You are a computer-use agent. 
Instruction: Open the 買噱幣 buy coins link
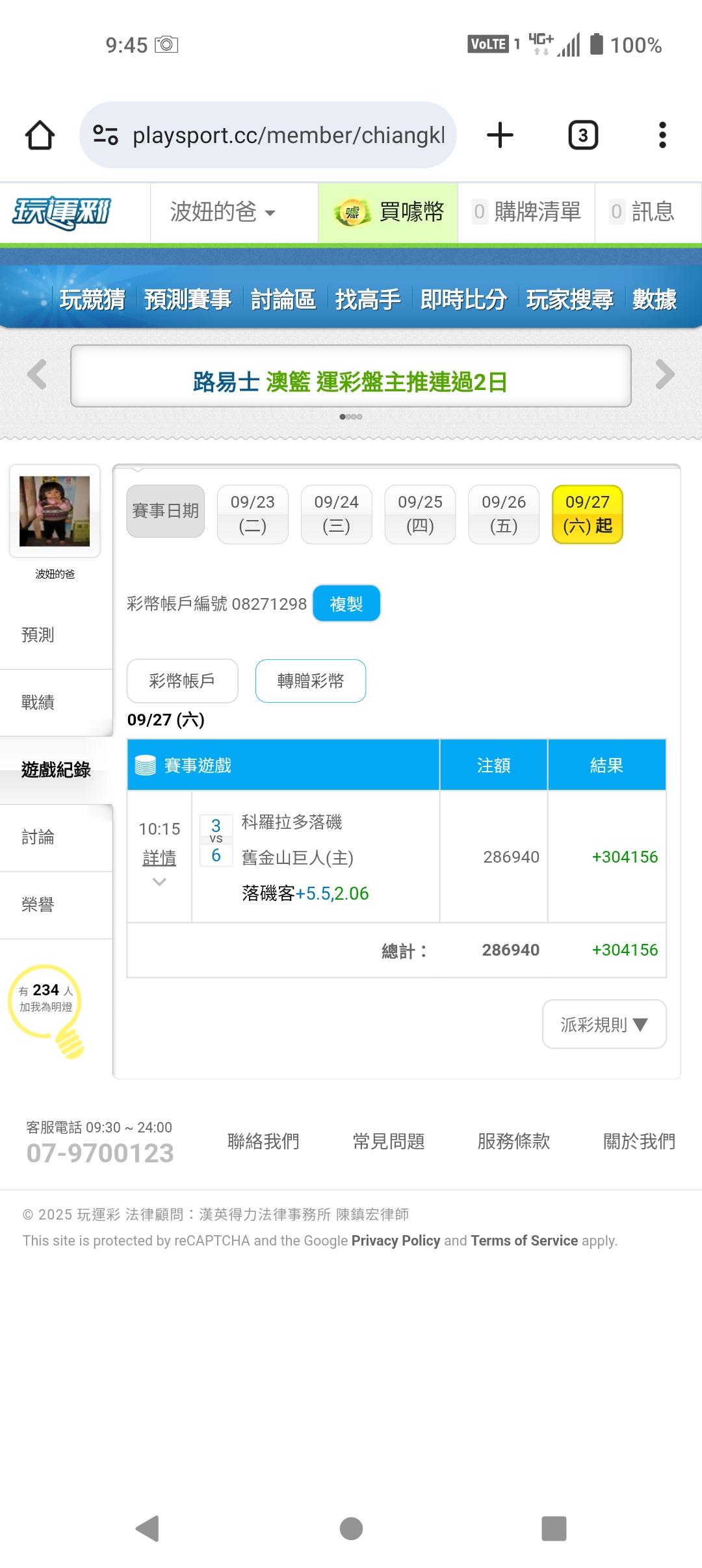pos(388,213)
